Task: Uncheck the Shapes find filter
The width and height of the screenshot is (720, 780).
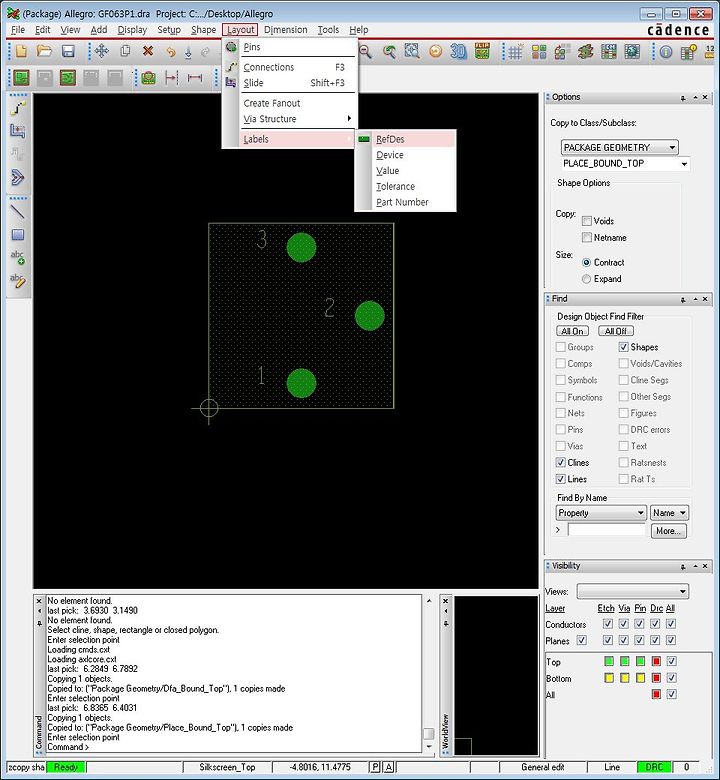Action: (623, 347)
